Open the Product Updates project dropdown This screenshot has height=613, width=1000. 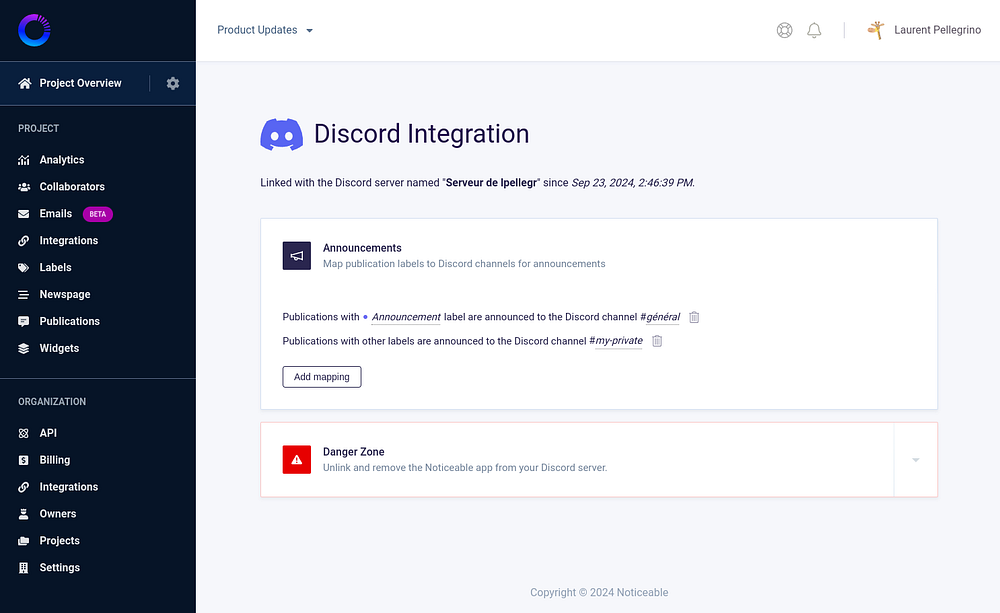tap(265, 30)
